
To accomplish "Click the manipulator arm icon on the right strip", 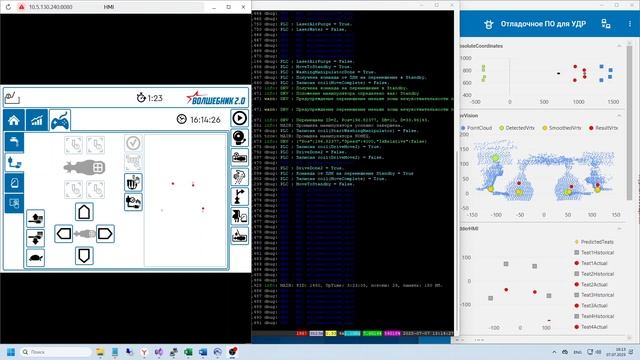I will point(239,196).
